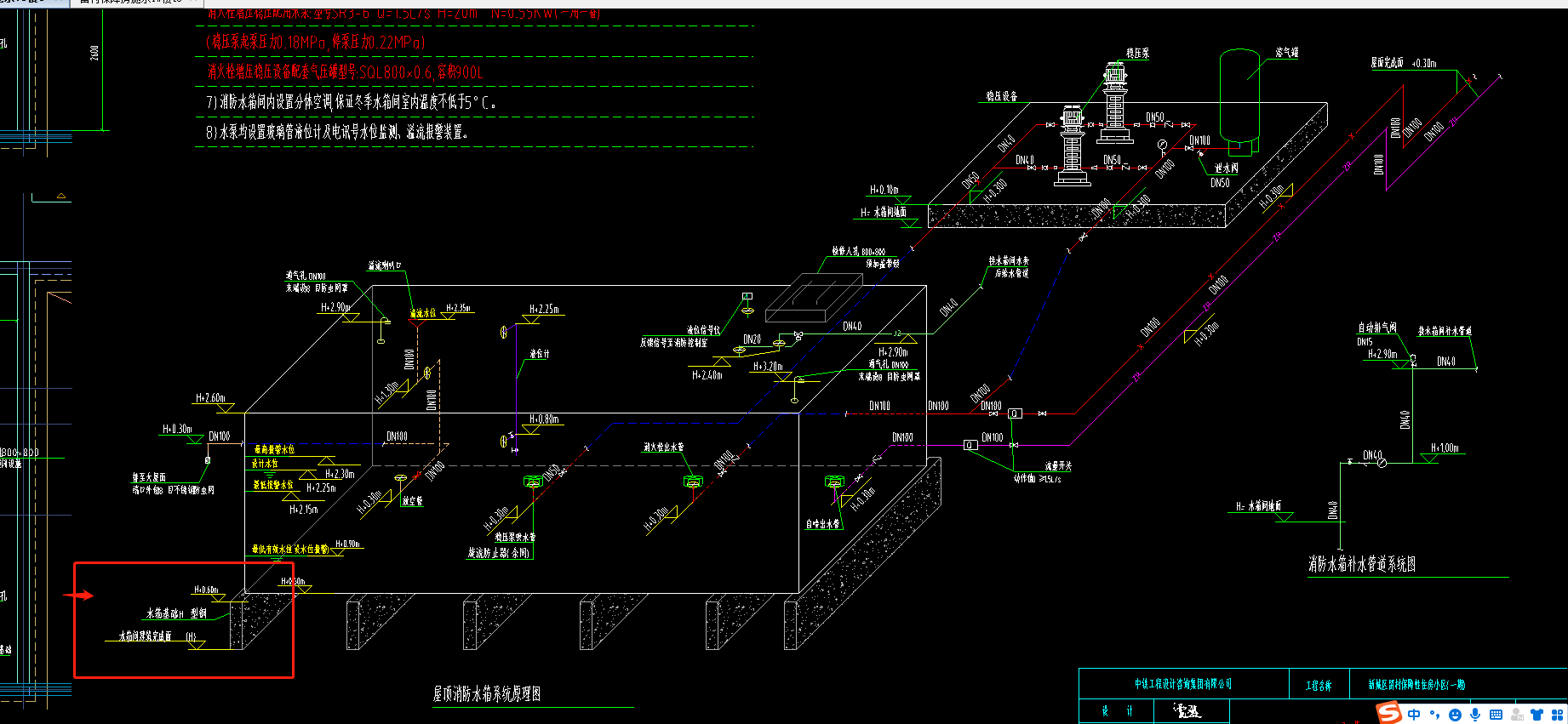
Task: Select the elevation label H+2.60m
Action: (x=210, y=397)
